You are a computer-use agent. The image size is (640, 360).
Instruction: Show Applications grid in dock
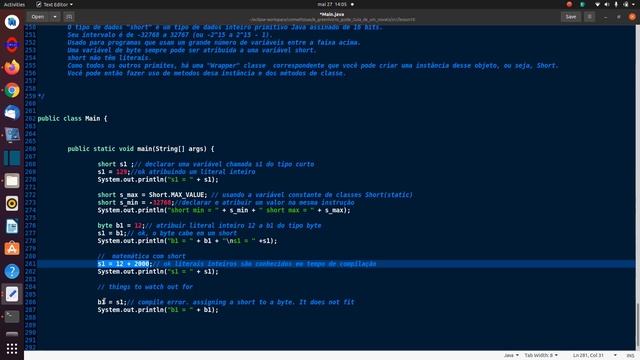tap(12, 348)
